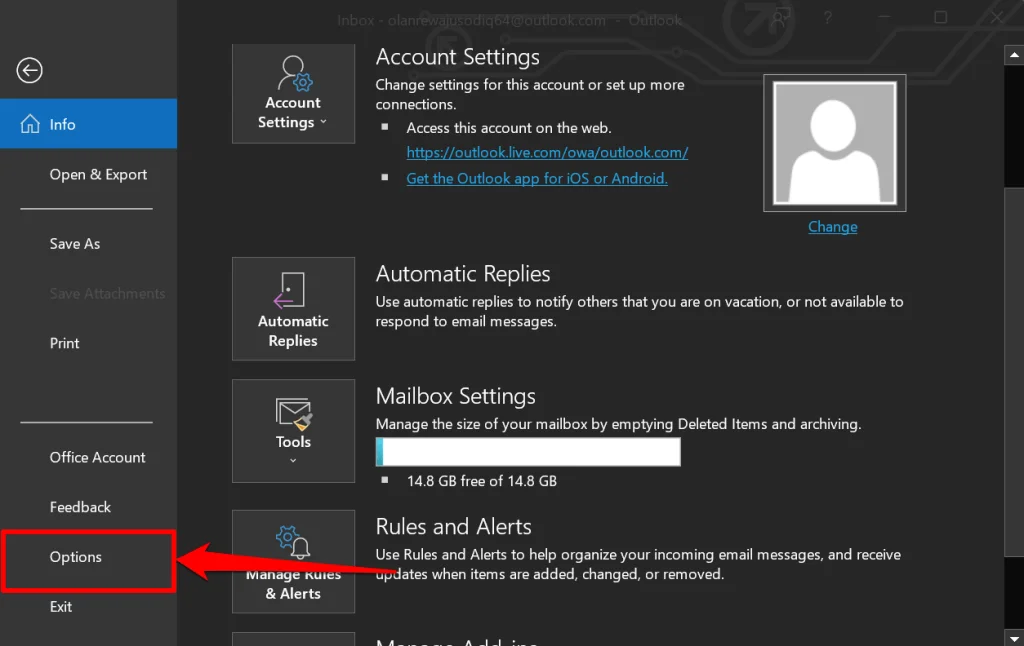Click the Account Settings person-gear icon
The height and width of the screenshot is (646, 1024).
[x=295, y=73]
